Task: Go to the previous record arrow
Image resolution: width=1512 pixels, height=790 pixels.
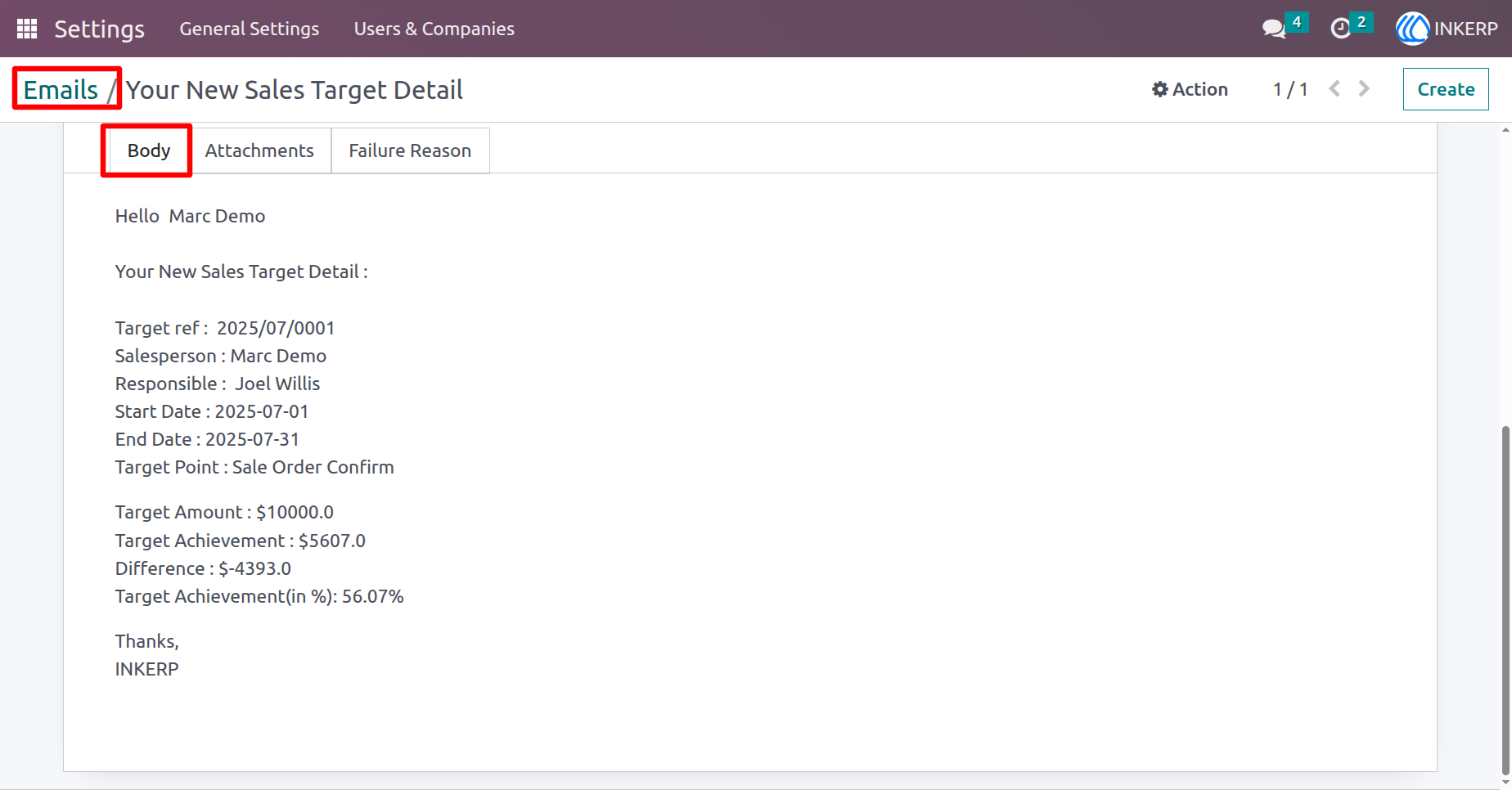Action: click(1334, 88)
